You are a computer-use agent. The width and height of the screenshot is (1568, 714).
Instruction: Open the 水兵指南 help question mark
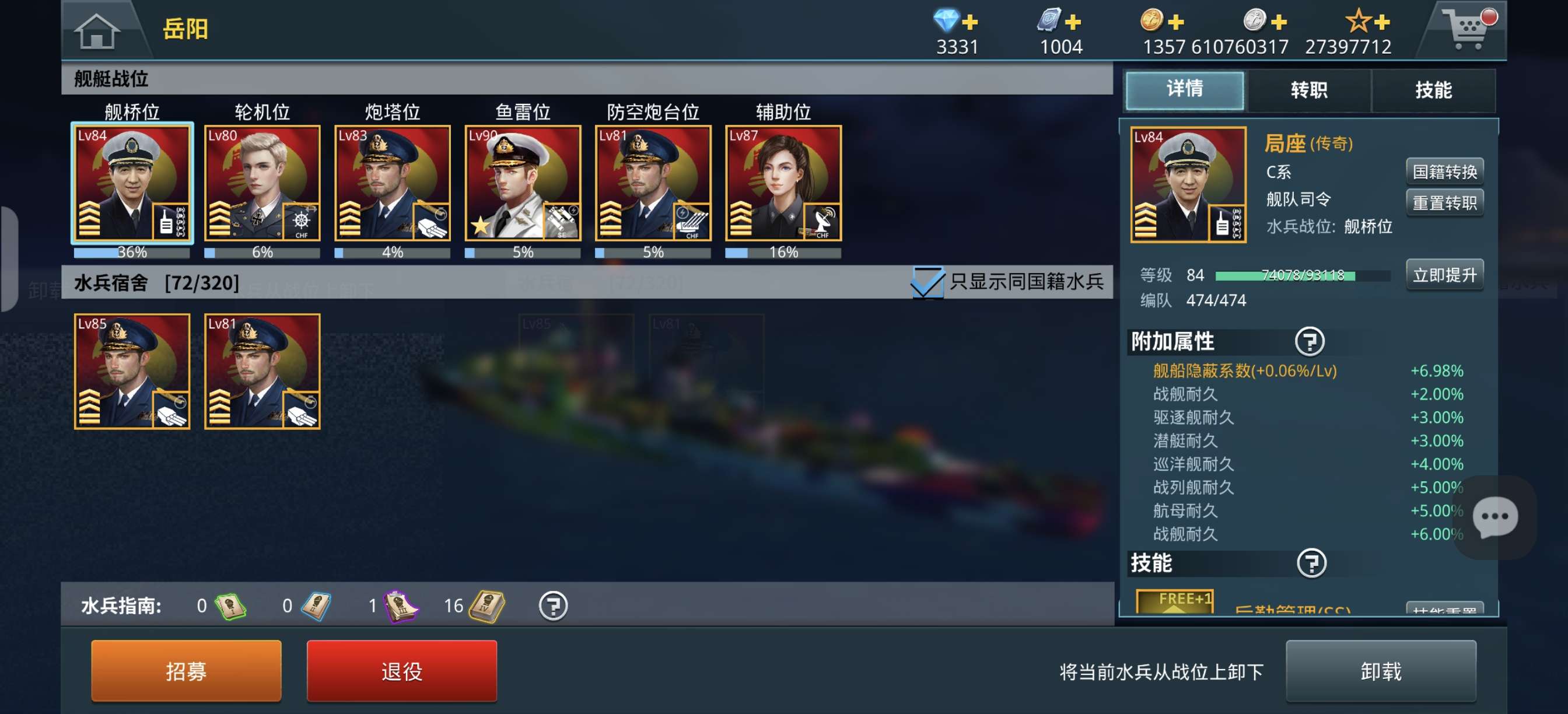click(552, 605)
